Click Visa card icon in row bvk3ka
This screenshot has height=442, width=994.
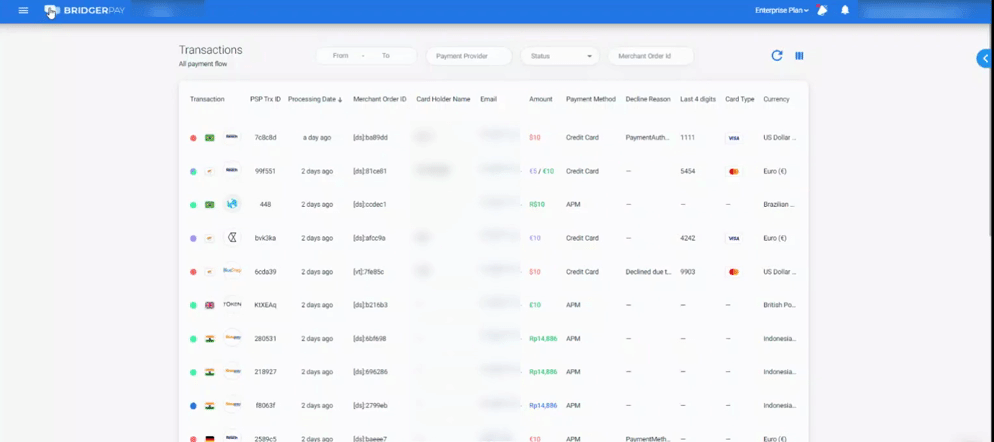click(x=733, y=238)
